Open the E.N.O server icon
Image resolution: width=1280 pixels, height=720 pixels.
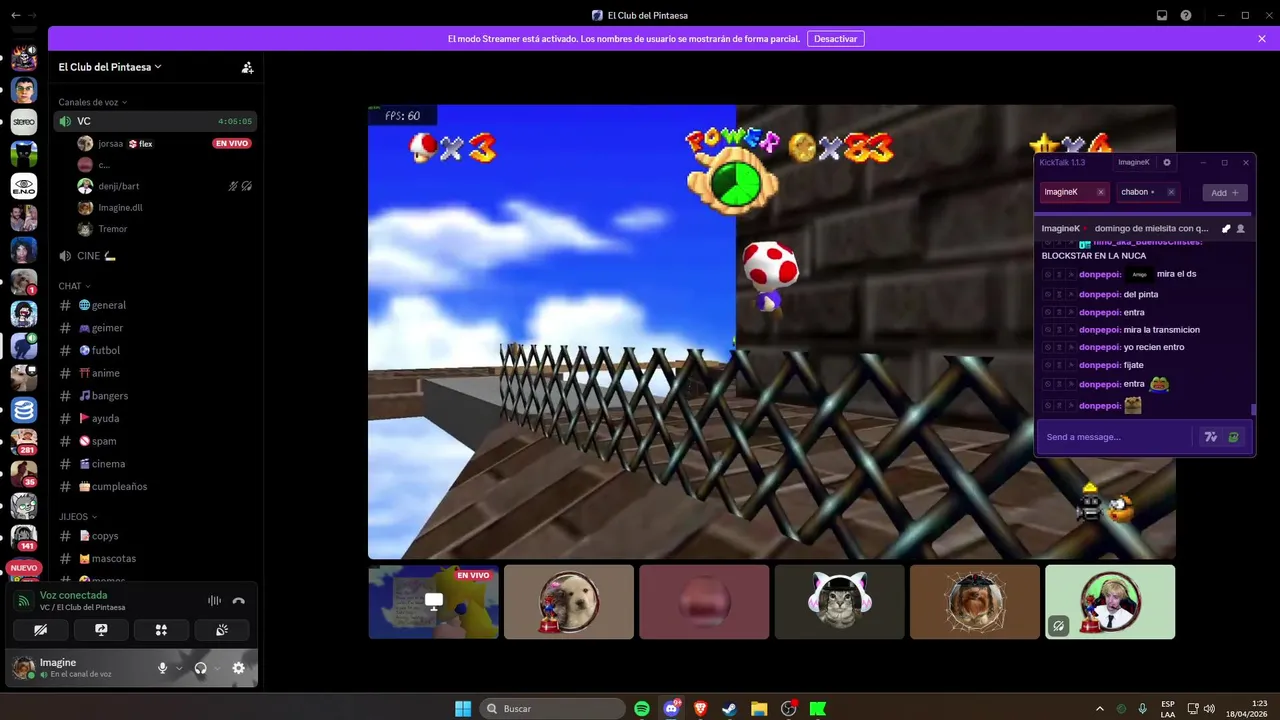[x=24, y=186]
